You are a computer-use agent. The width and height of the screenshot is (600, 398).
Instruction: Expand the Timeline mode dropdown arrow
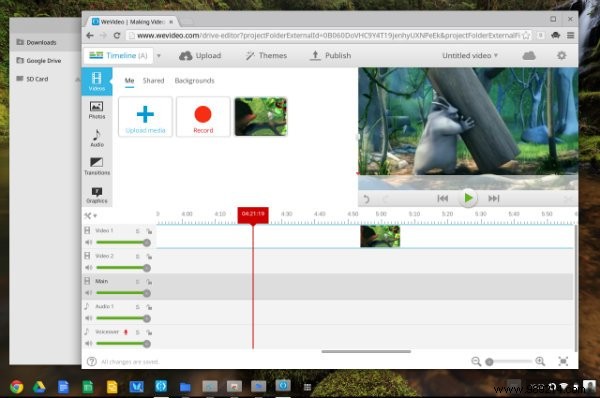click(159, 56)
